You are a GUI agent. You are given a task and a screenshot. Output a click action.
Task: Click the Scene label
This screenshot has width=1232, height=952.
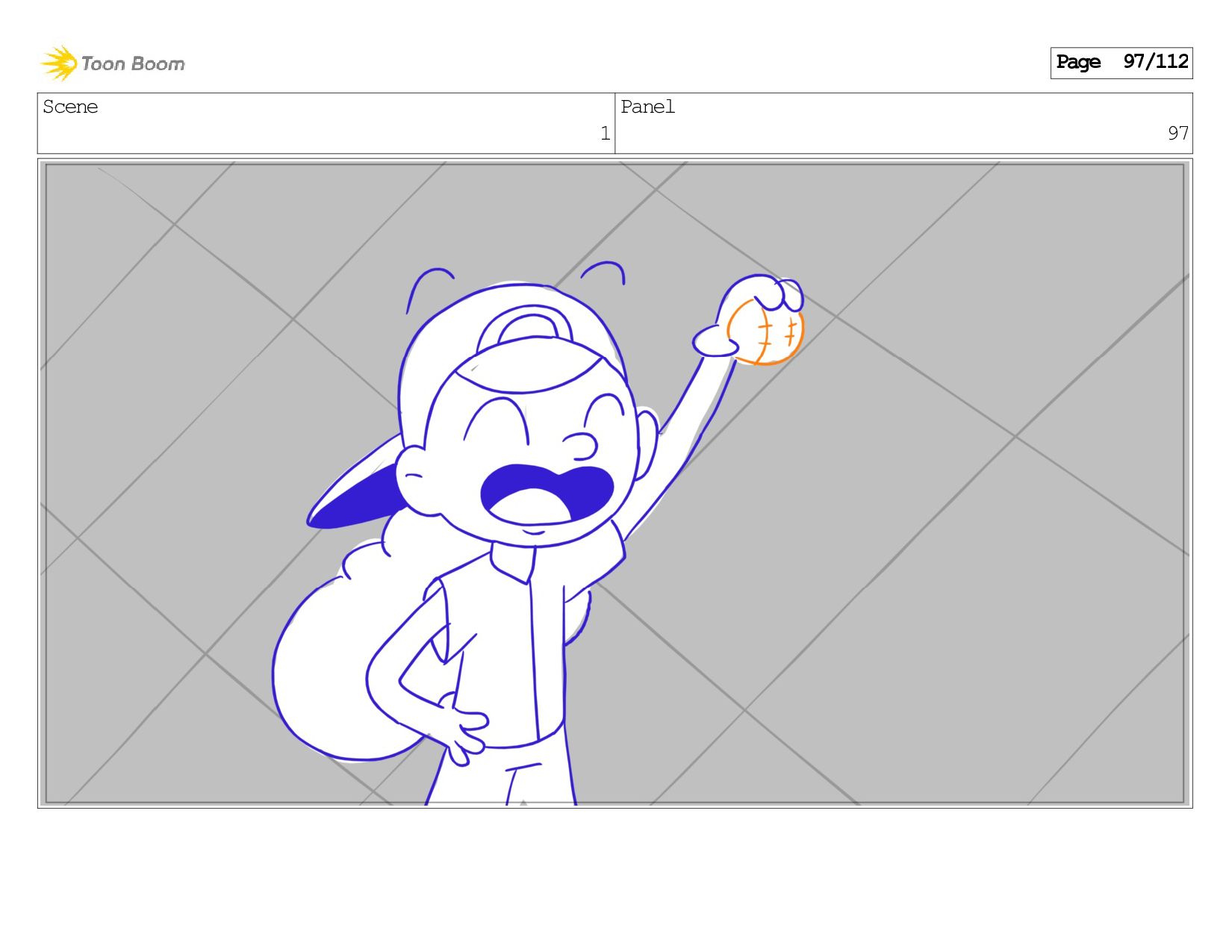(x=70, y=107)
